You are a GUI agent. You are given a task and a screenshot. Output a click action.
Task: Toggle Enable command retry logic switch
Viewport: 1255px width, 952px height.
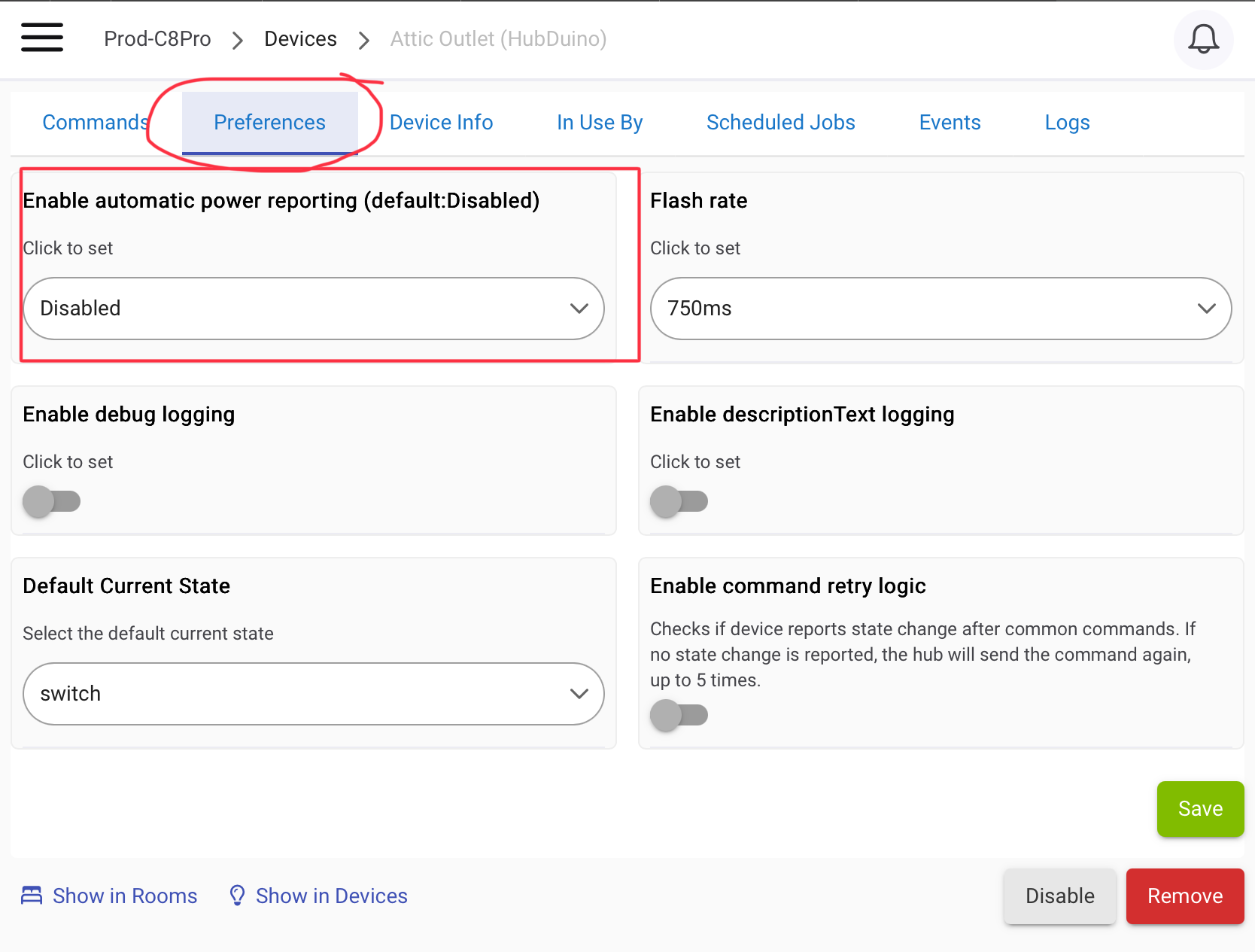(679, 715)
